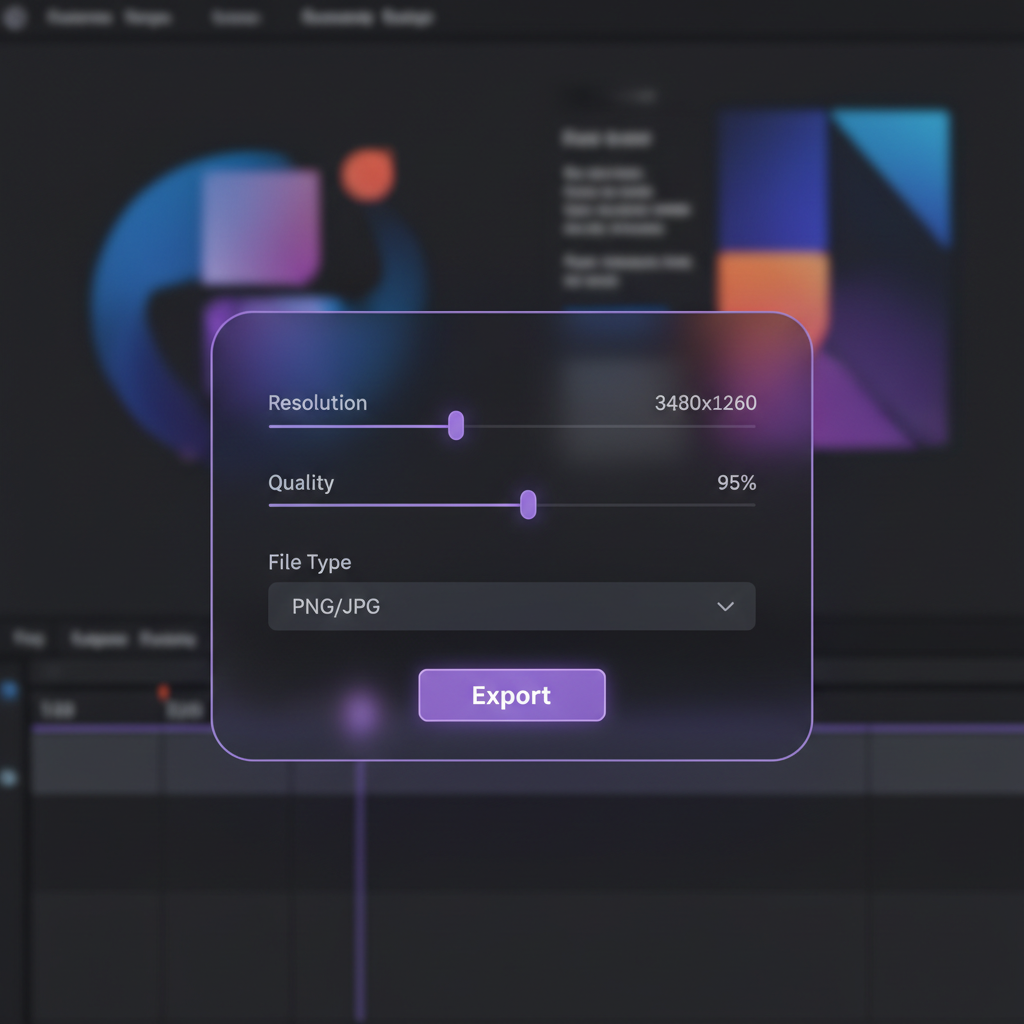Open the PNG/JPG file type dropdown
The height and width of the screenshot is (1024, 1024).
pos(511,606)
